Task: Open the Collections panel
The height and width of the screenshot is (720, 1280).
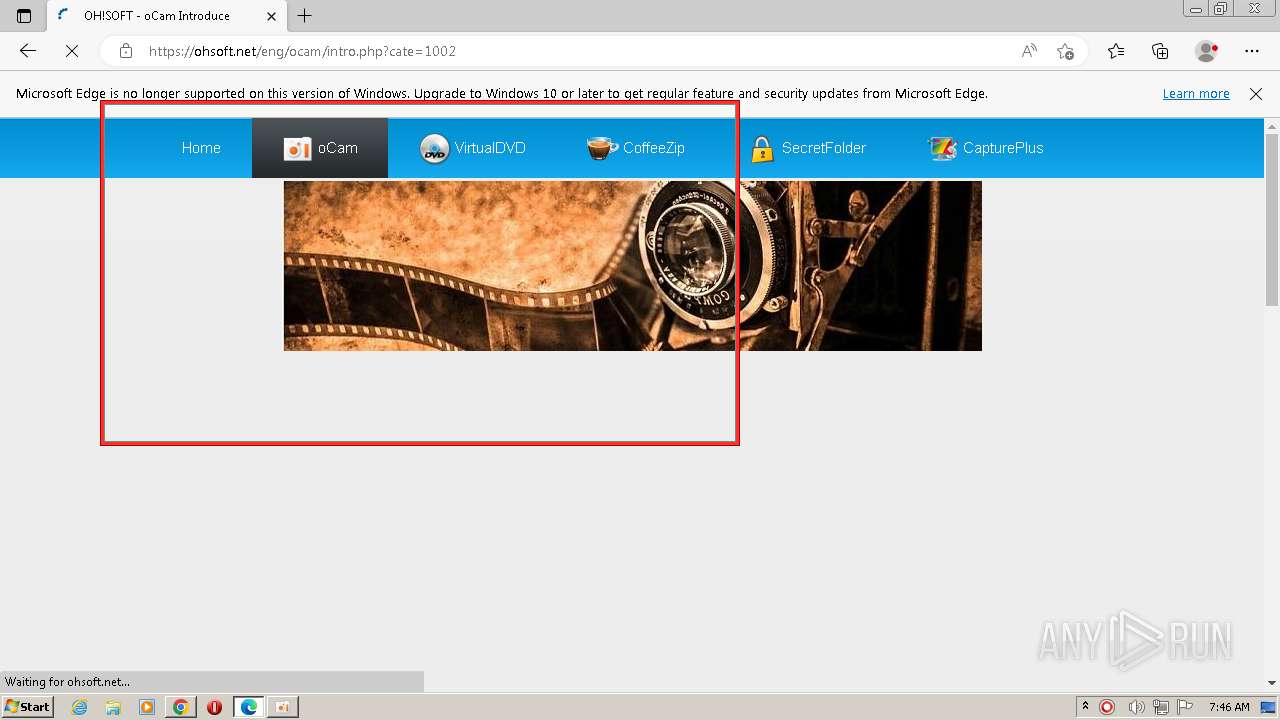Action: (x=1160, y=51)
